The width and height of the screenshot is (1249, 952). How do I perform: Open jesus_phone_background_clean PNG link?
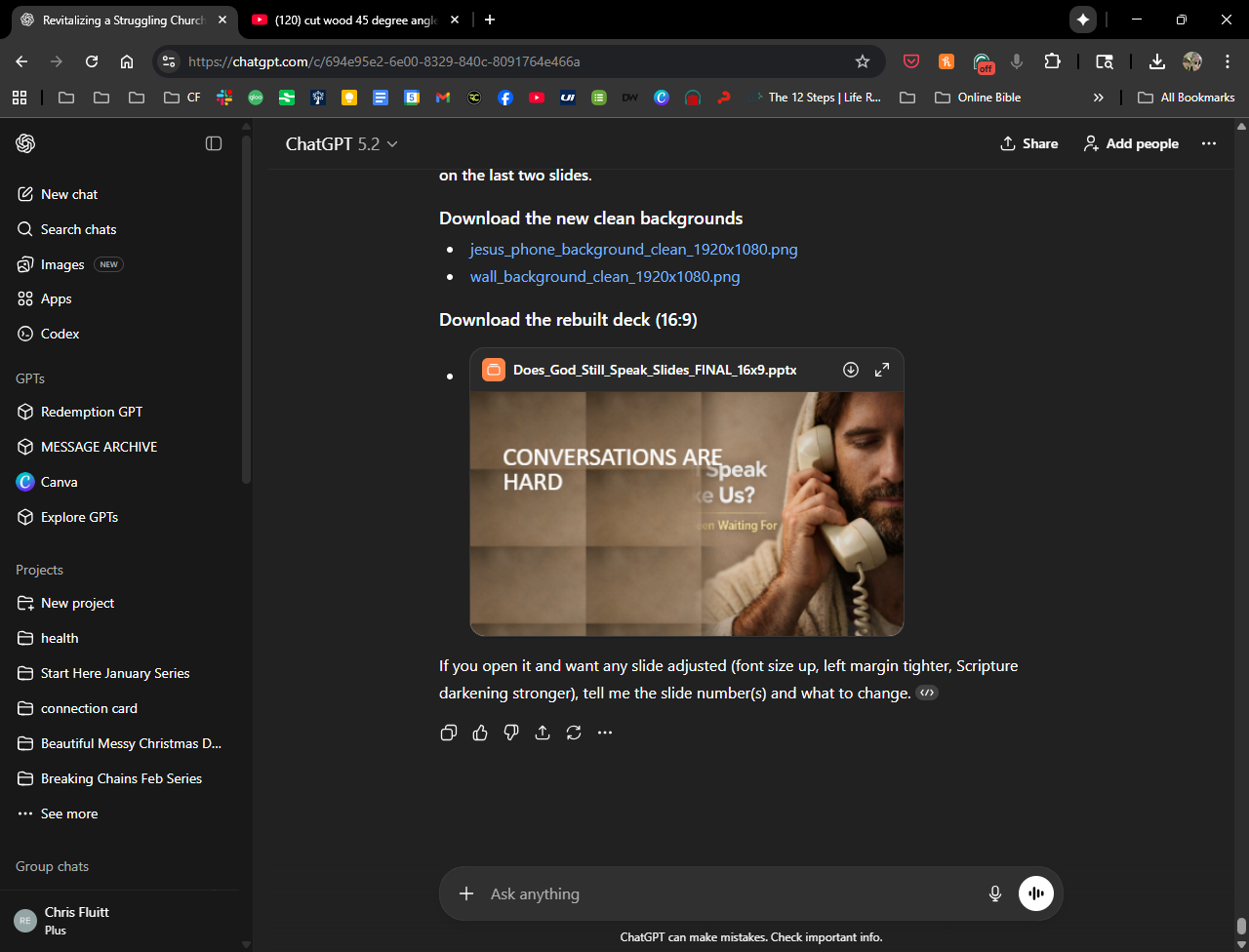(x=633, y=249)
